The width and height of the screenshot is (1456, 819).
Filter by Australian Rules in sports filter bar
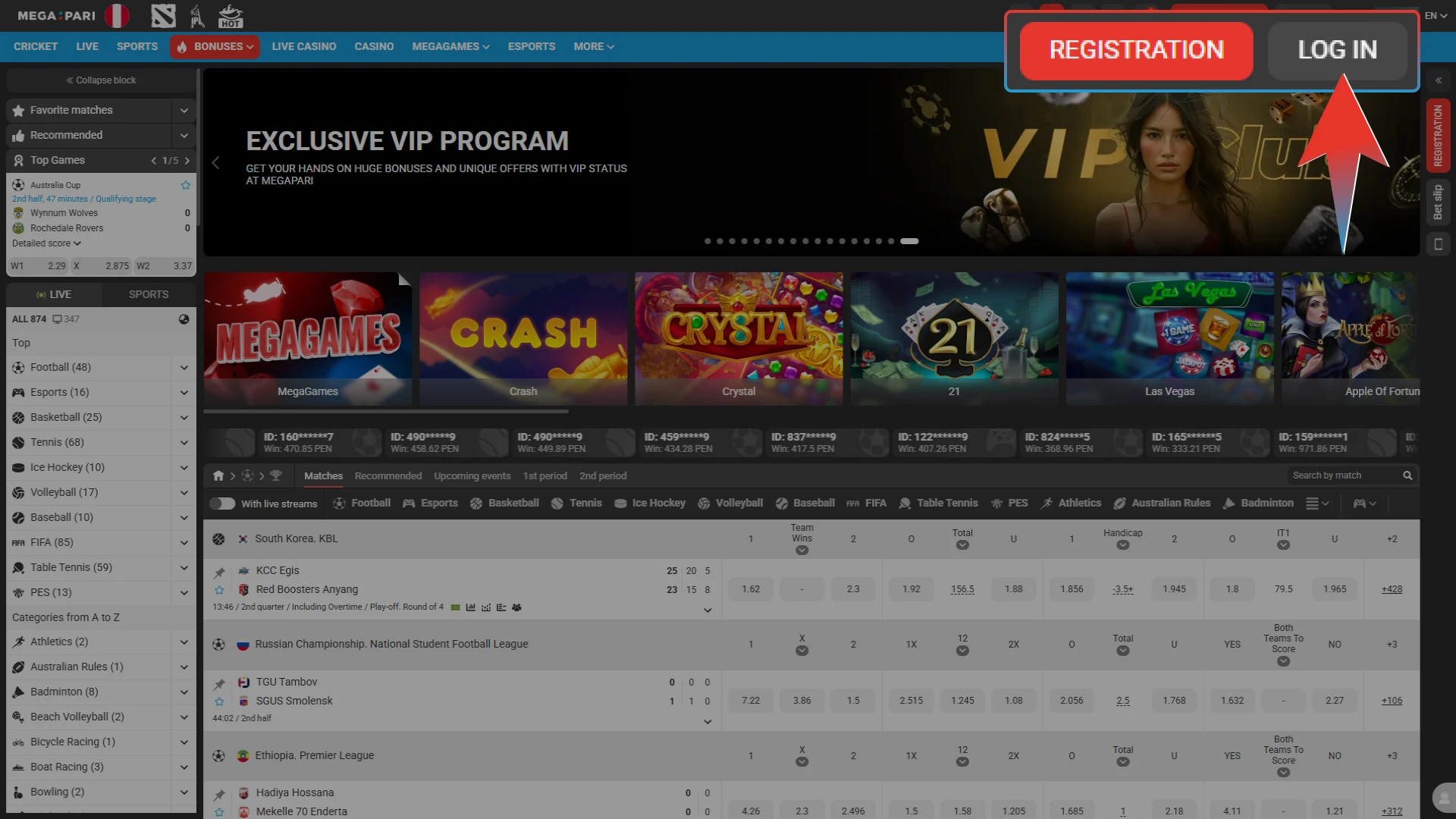1162,504
